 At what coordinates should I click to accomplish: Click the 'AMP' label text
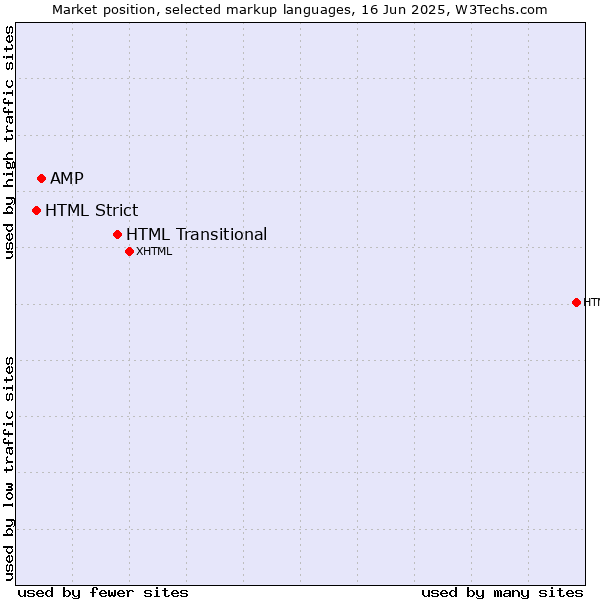pyautogui.click(x=67, y=178)
